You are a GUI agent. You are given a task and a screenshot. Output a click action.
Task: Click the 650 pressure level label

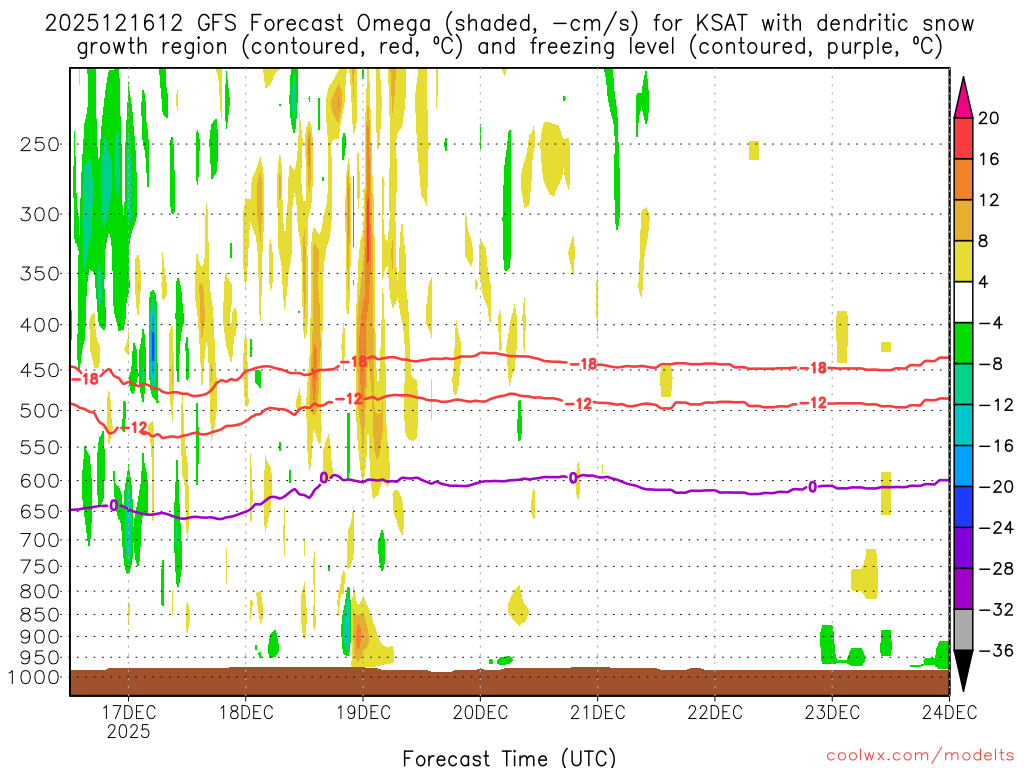(40, 511)
